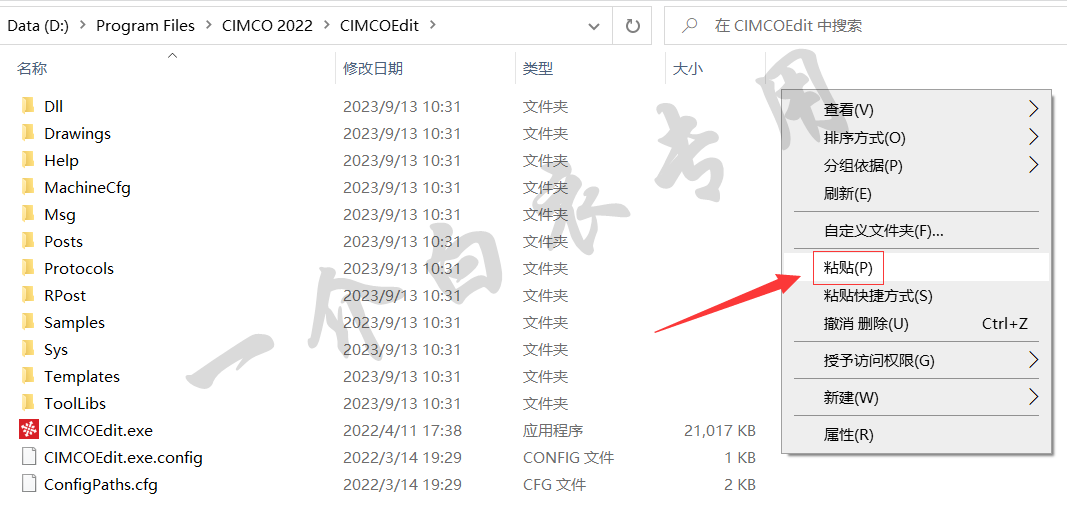Click the Protocols folder icon
The width and height of the screenshot is (1067, 526).
click(x=28, y=268)
